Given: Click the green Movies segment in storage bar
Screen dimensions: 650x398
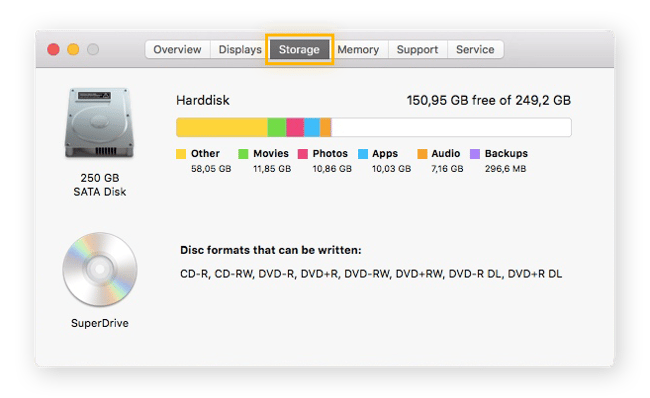Looking at the screenshot, I should coord(277,127).
